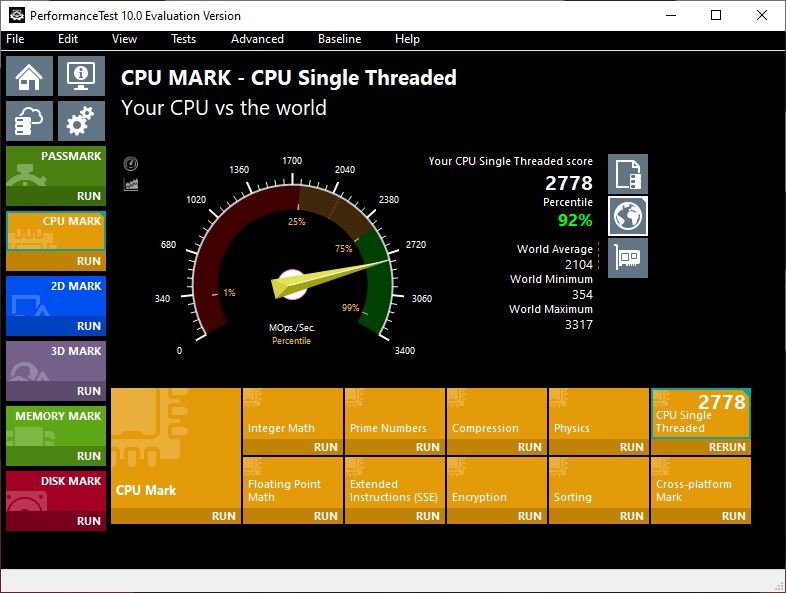The image size is (786, 593).
Task: Run the Compression test
Action: tap(497, 447)
